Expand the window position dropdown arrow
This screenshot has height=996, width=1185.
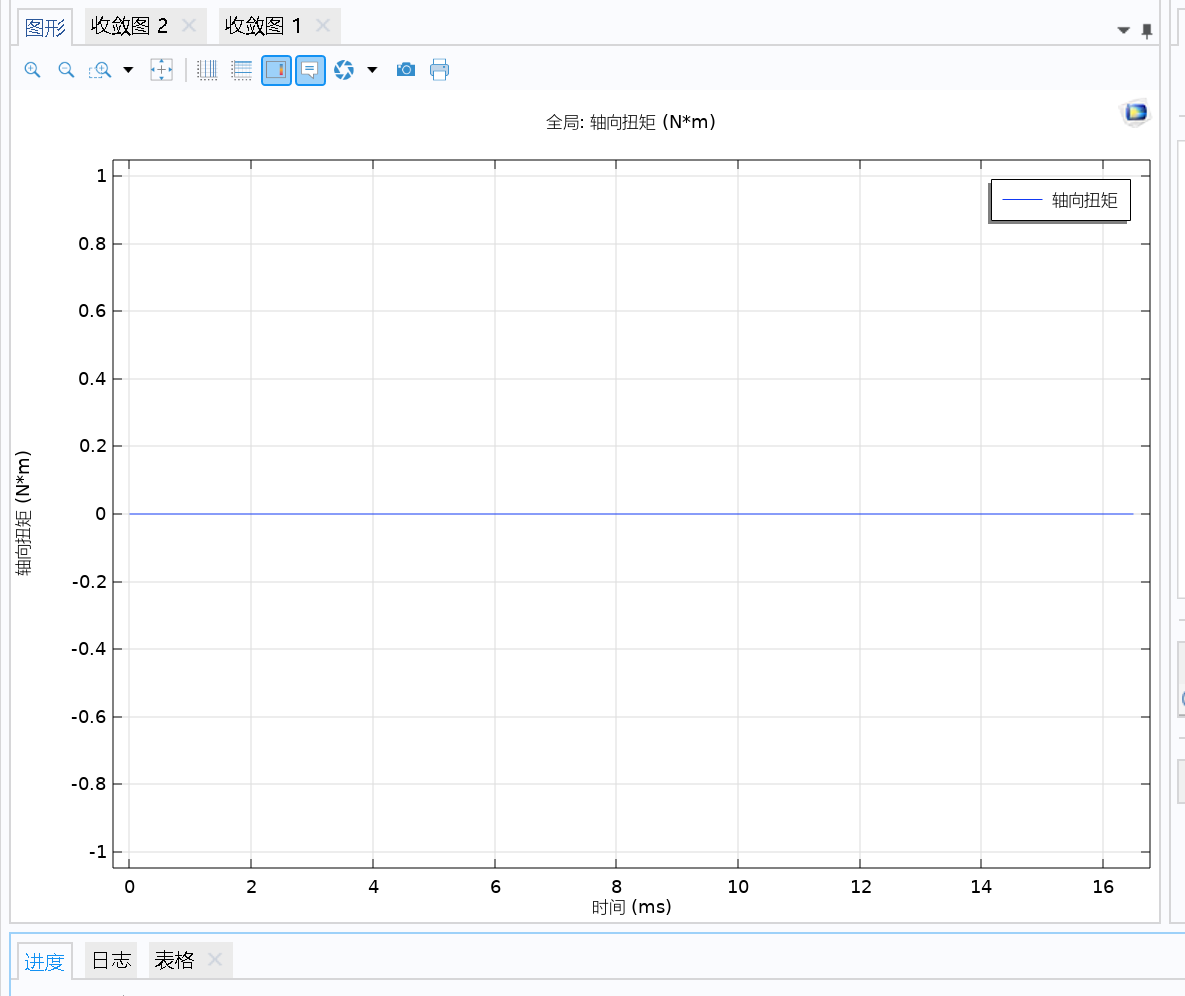pyautogui.click(x=1123, y=31)
